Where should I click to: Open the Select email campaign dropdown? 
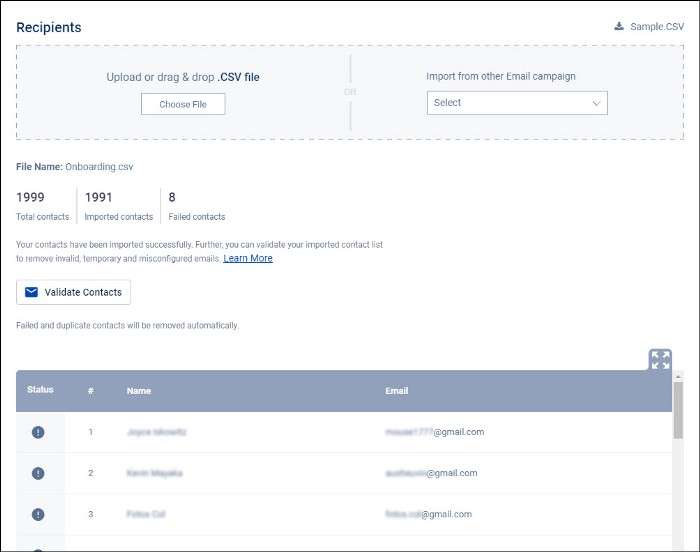(x=516, y=103)
